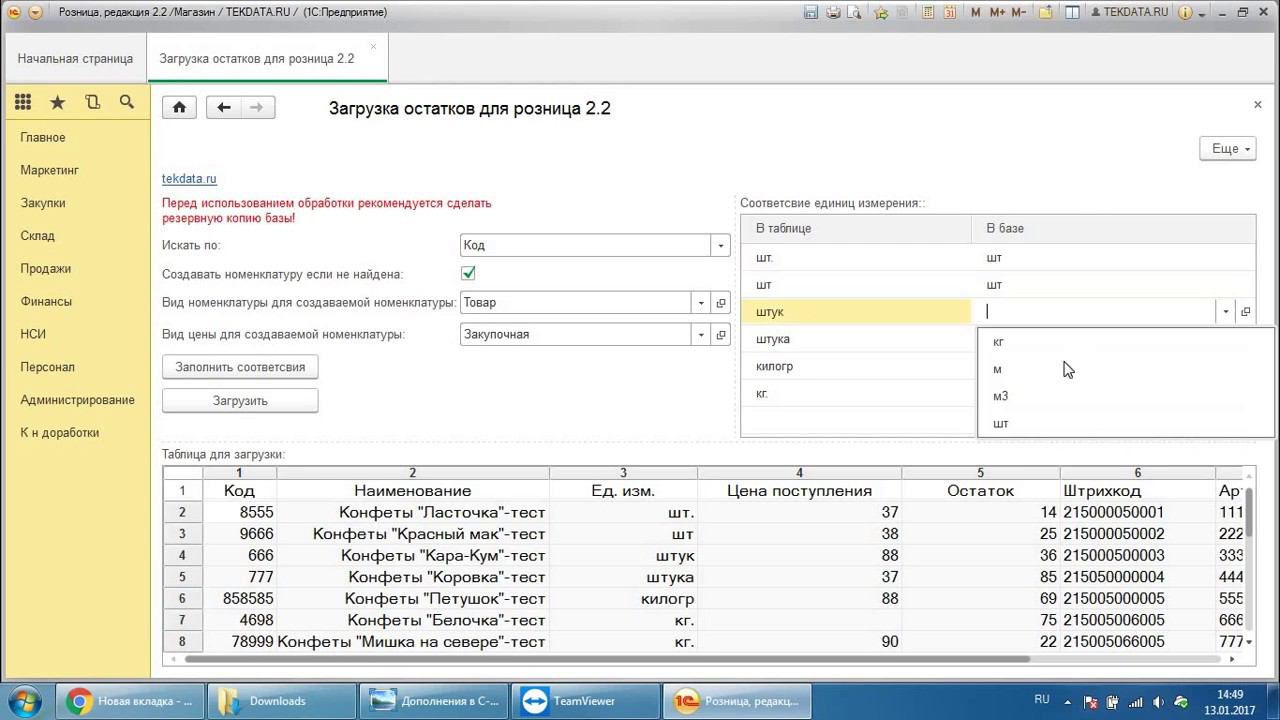
Task: Open Вид номенклатуры selection form button
Action: [x=721, y=302]
